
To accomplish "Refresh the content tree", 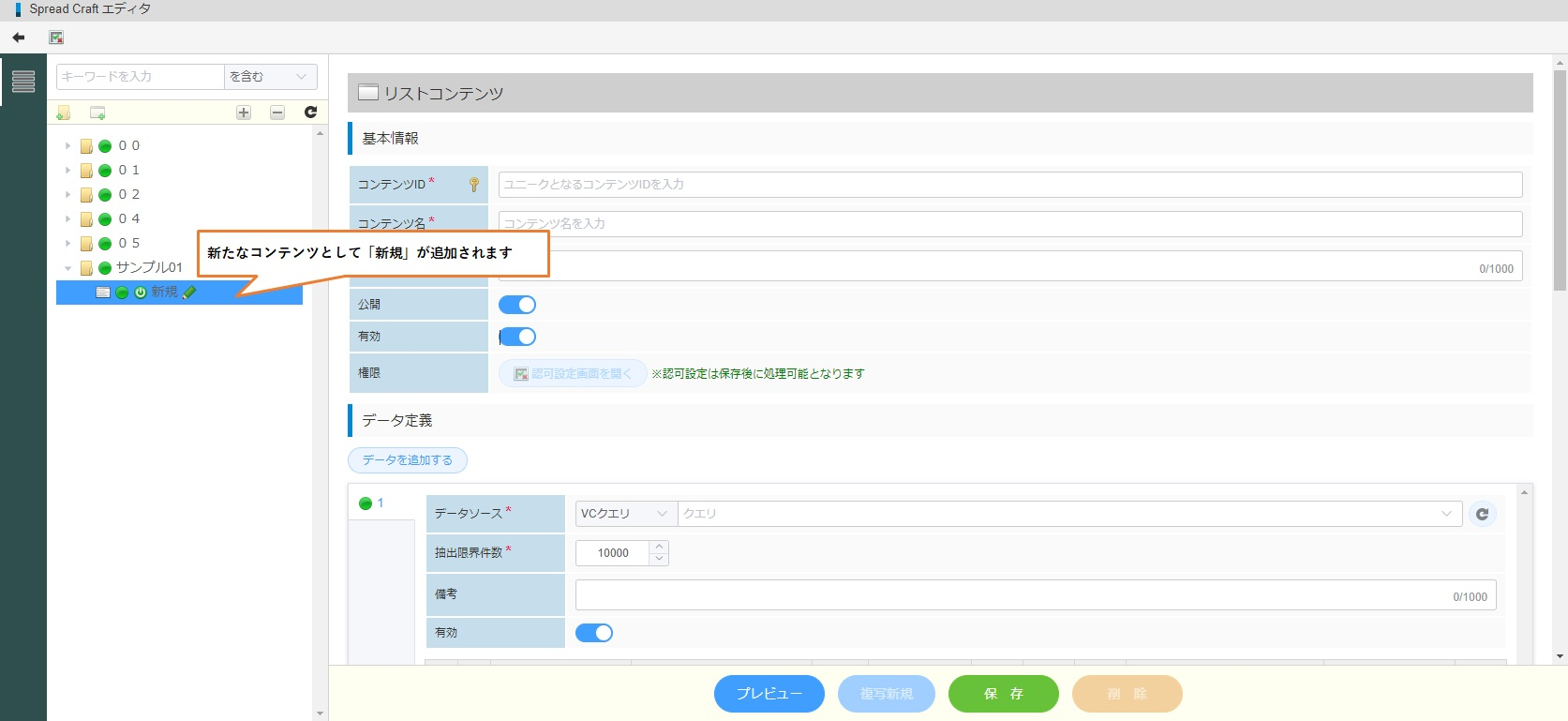I will point(310,113).
